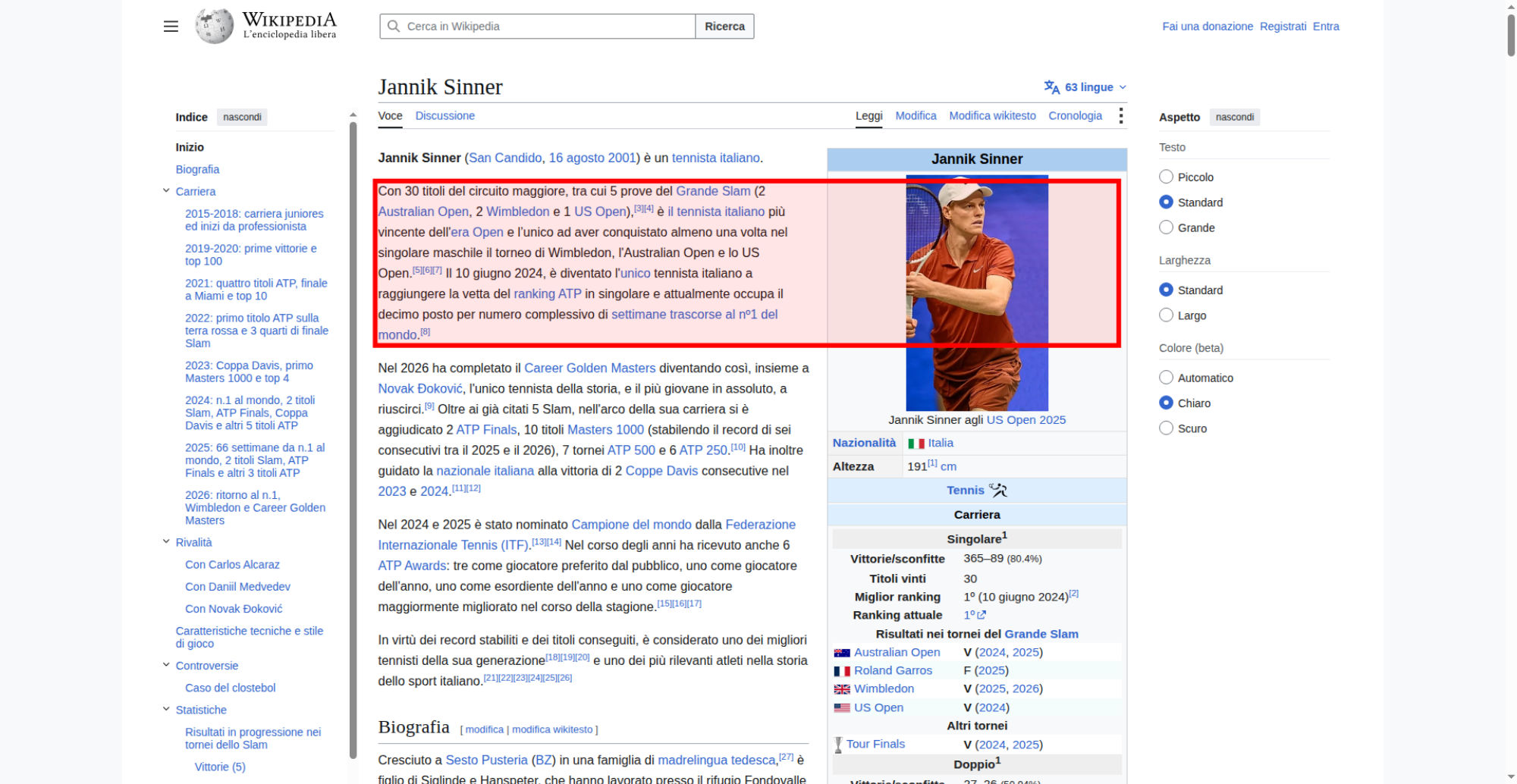The width and height of the screenshot is (1517, 784).
Task: Select Standard text size
Action: (x=1166, y=202)
